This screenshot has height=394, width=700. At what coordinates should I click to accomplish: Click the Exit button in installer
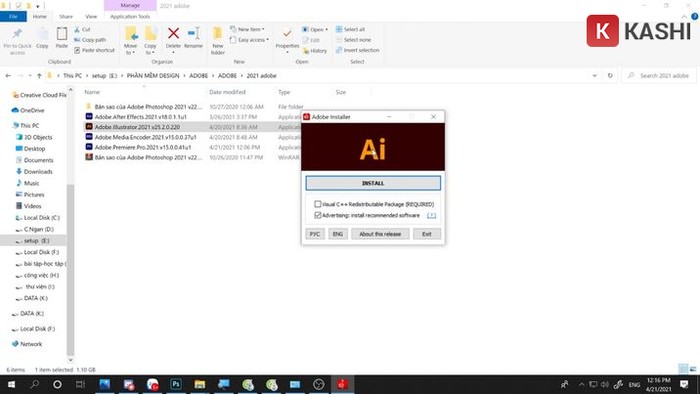427,234
